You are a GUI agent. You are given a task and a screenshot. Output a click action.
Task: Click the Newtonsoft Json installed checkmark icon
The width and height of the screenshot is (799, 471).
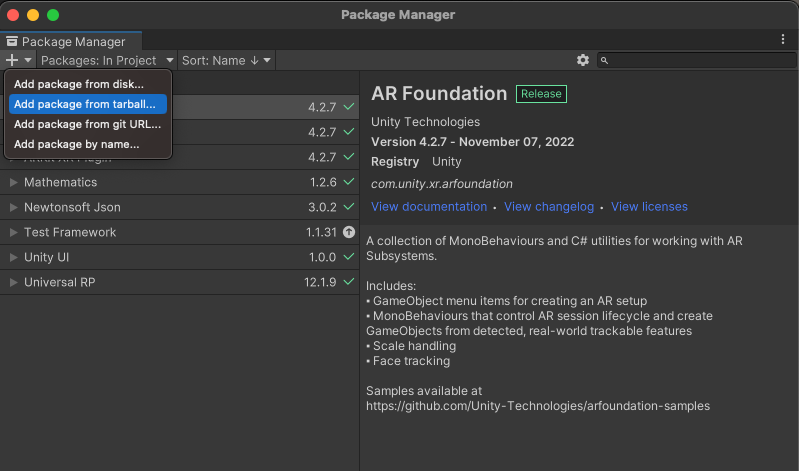tap(349, 207)
